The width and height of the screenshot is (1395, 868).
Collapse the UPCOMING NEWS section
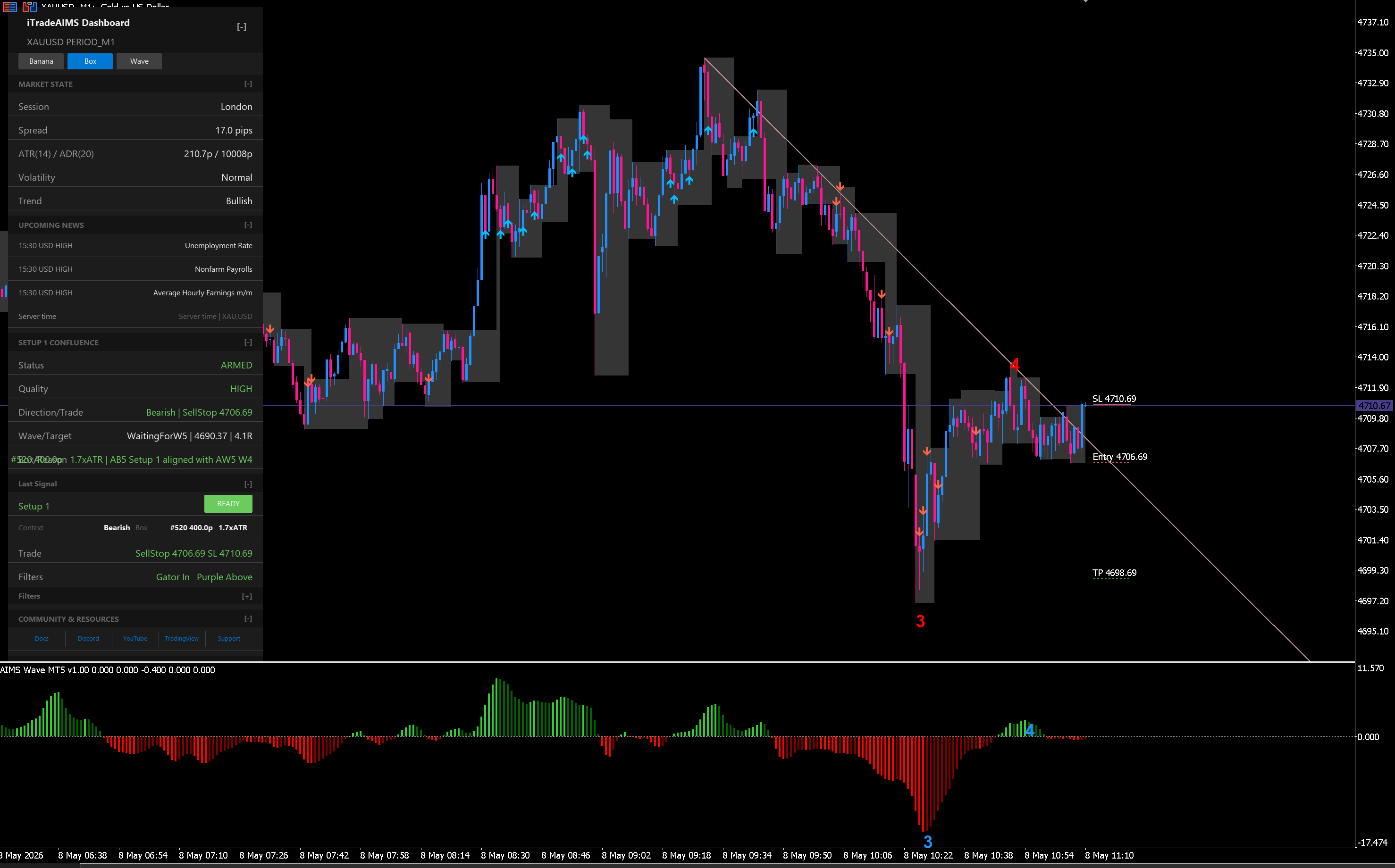(248, 225)
